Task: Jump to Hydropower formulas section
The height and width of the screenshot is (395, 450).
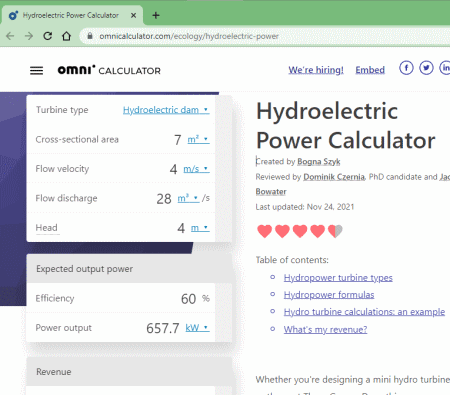Action: click(x=329, y=295)
